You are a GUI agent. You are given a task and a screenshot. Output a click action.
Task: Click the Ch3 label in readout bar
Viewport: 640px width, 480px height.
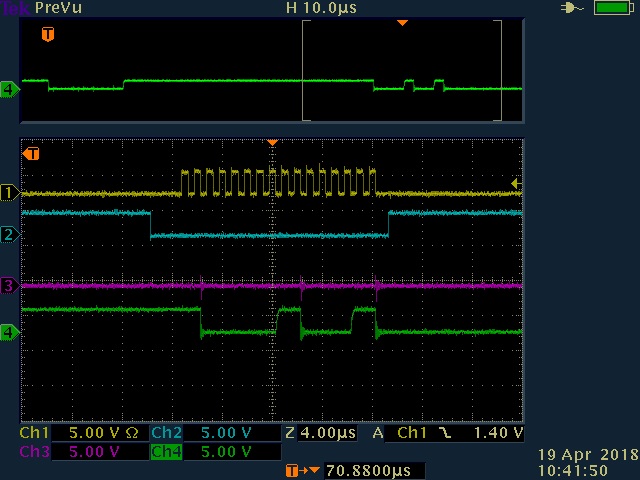coord(34,452)
